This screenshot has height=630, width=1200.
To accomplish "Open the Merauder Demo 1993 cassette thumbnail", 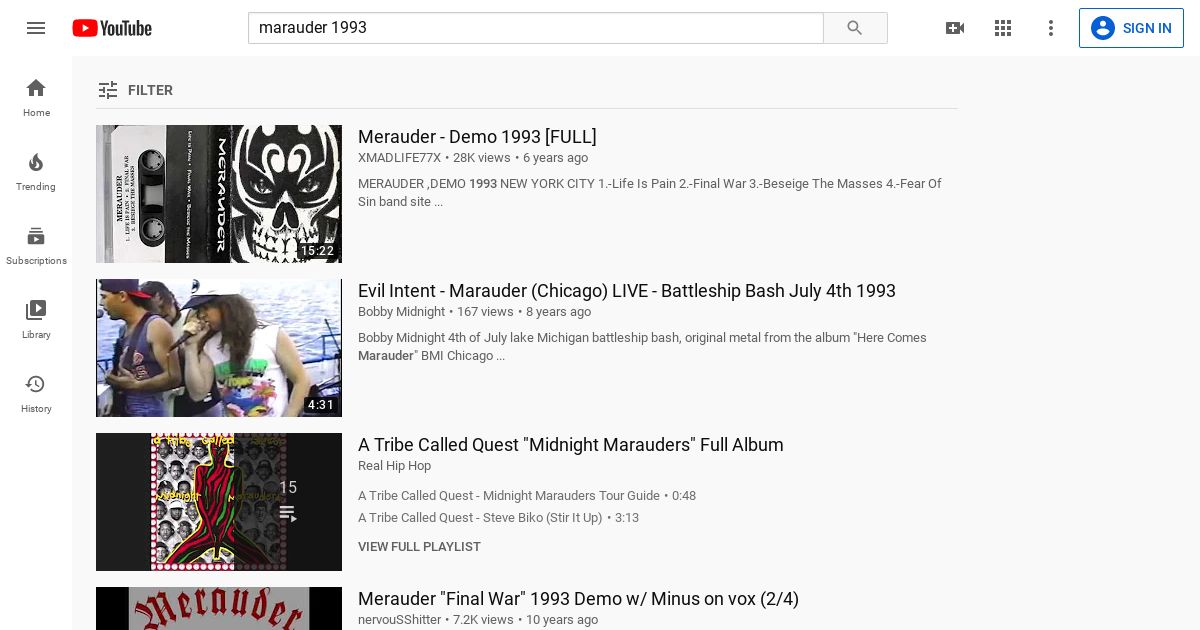I will tap(219, 194).
